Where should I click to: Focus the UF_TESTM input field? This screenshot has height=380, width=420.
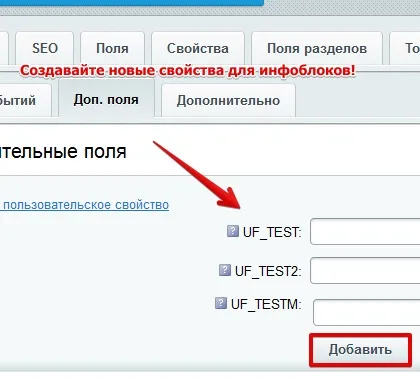(367, 312)
